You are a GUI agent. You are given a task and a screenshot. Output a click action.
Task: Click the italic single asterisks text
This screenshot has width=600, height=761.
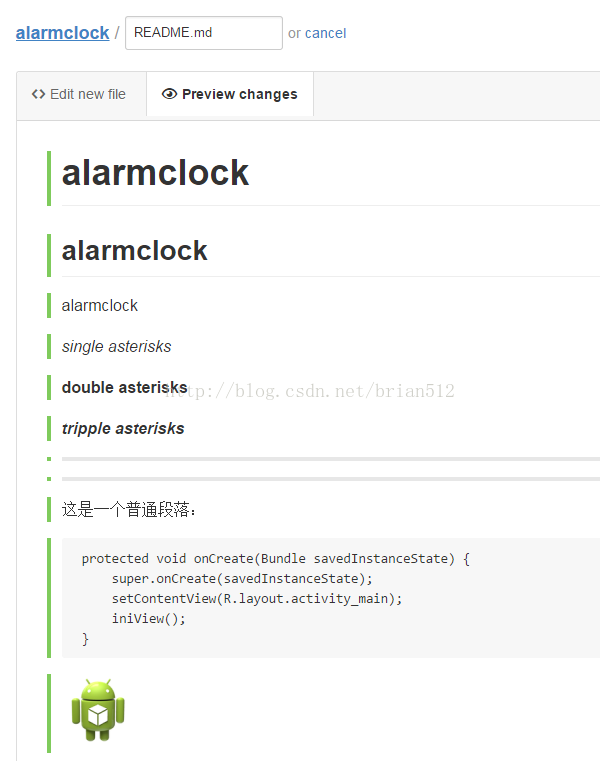pos(117,347)
